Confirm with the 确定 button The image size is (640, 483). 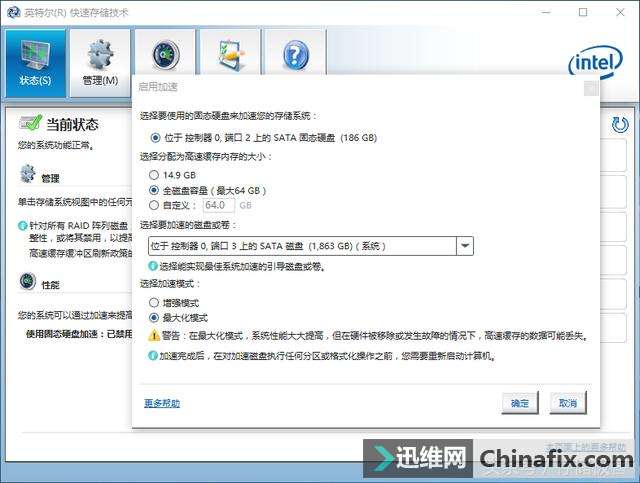pos(520,403)
